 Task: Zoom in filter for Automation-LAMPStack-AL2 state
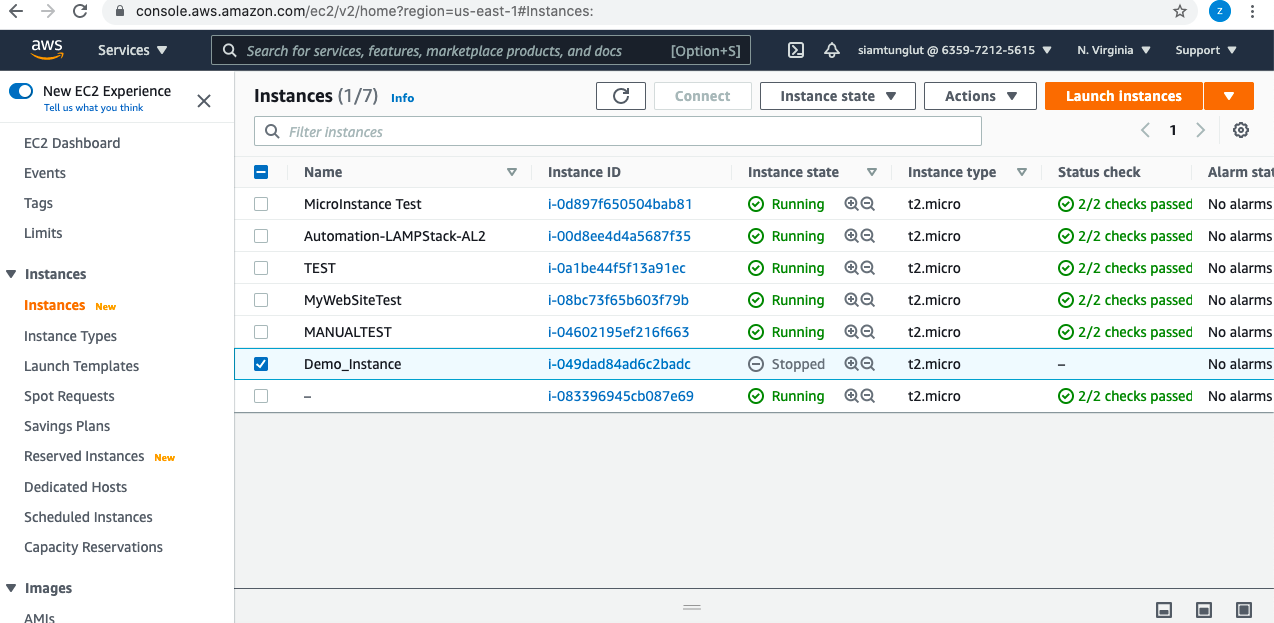(851, 236)
